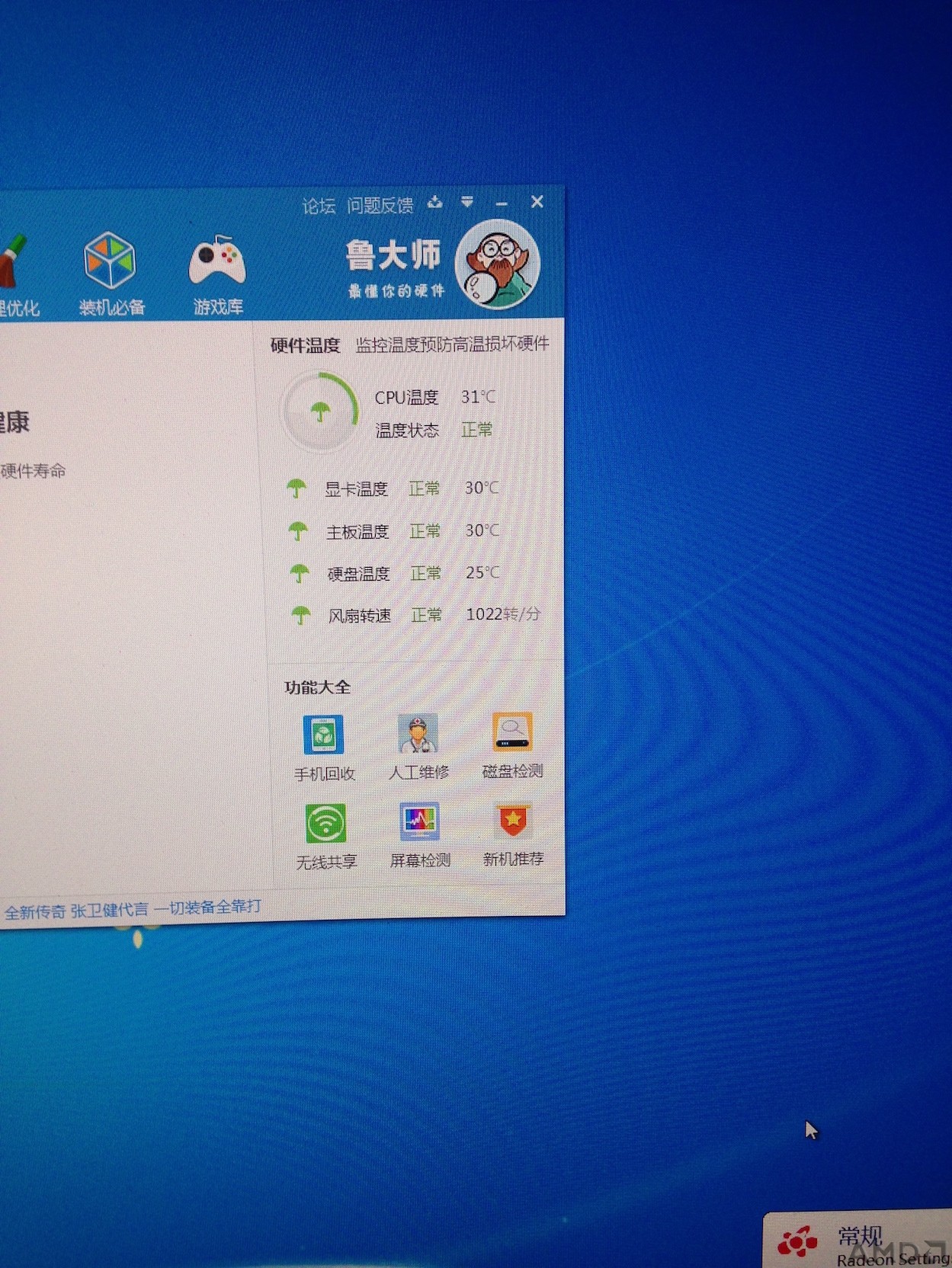Image resolution: width=952 pixels, height=1268 pixels.
Task: Click the 功能大全 section heading
Action: (x=318, y=687)
